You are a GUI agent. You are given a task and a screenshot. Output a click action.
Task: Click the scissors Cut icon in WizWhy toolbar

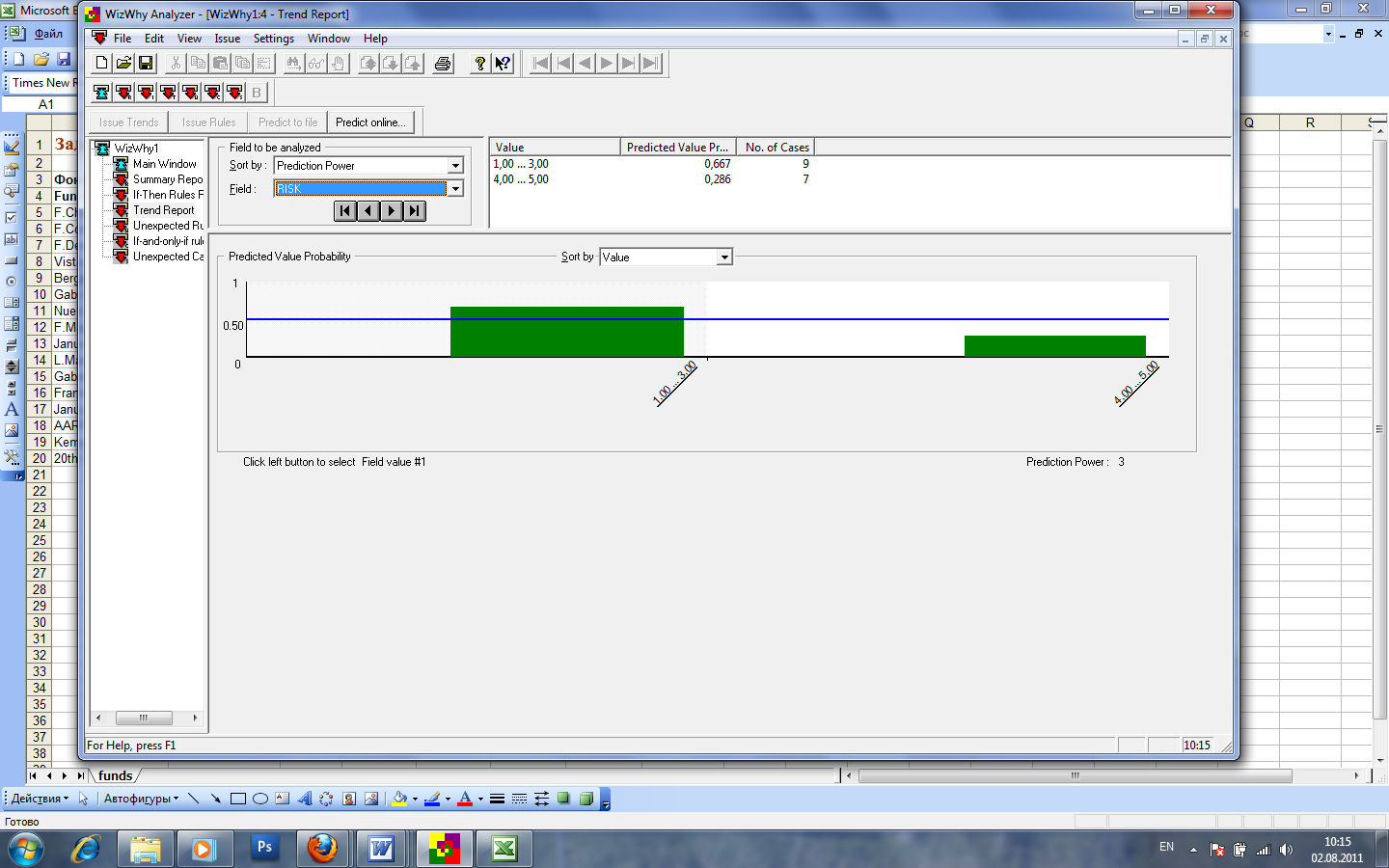click(x=176, y=64)
